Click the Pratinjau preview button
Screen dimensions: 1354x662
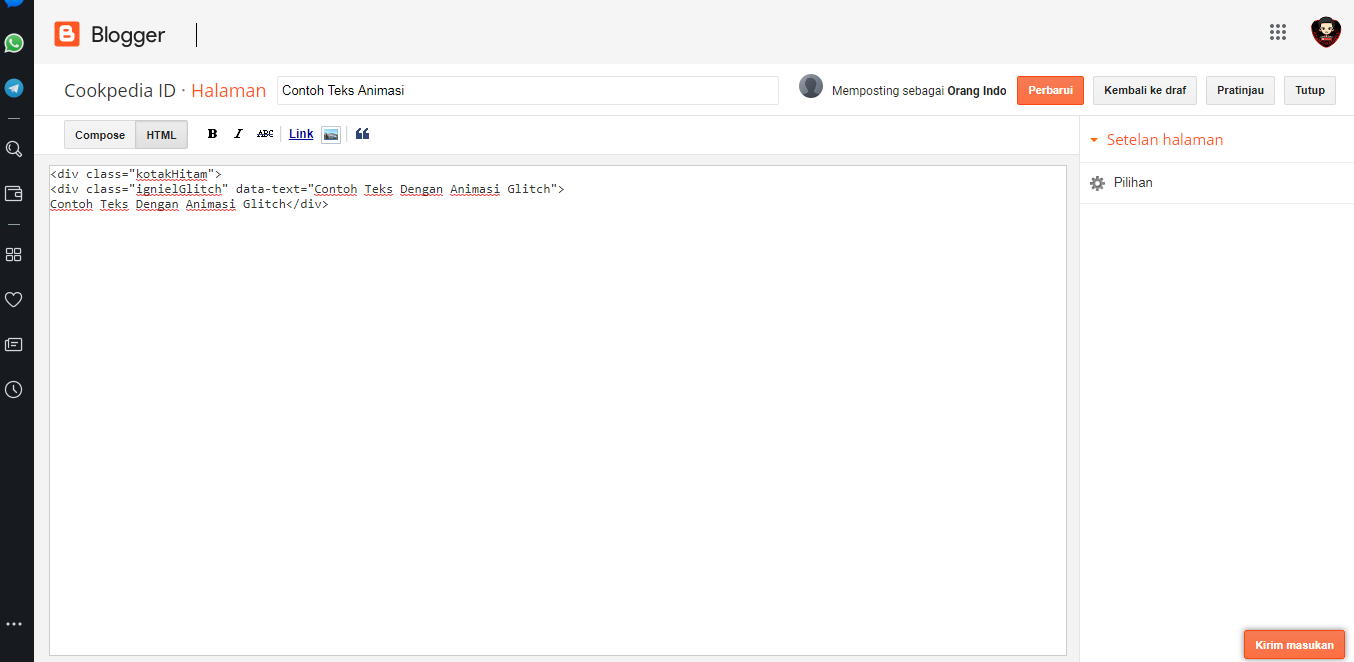tap(1240, 90)
